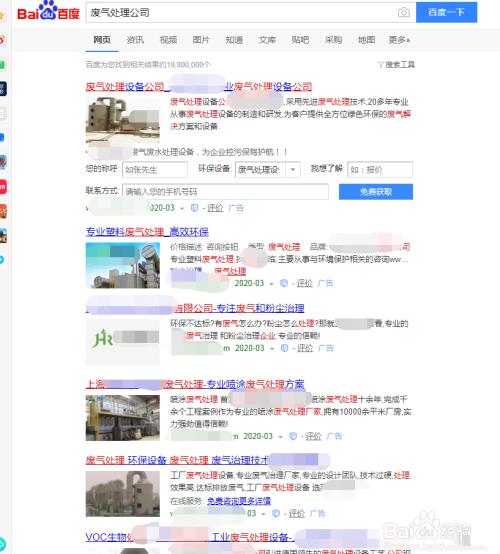Click shield icon of 喷涂废气处理 result
The width and height of the screenshot is (500, 554).
pyautogui.click(x=293, y=436)
